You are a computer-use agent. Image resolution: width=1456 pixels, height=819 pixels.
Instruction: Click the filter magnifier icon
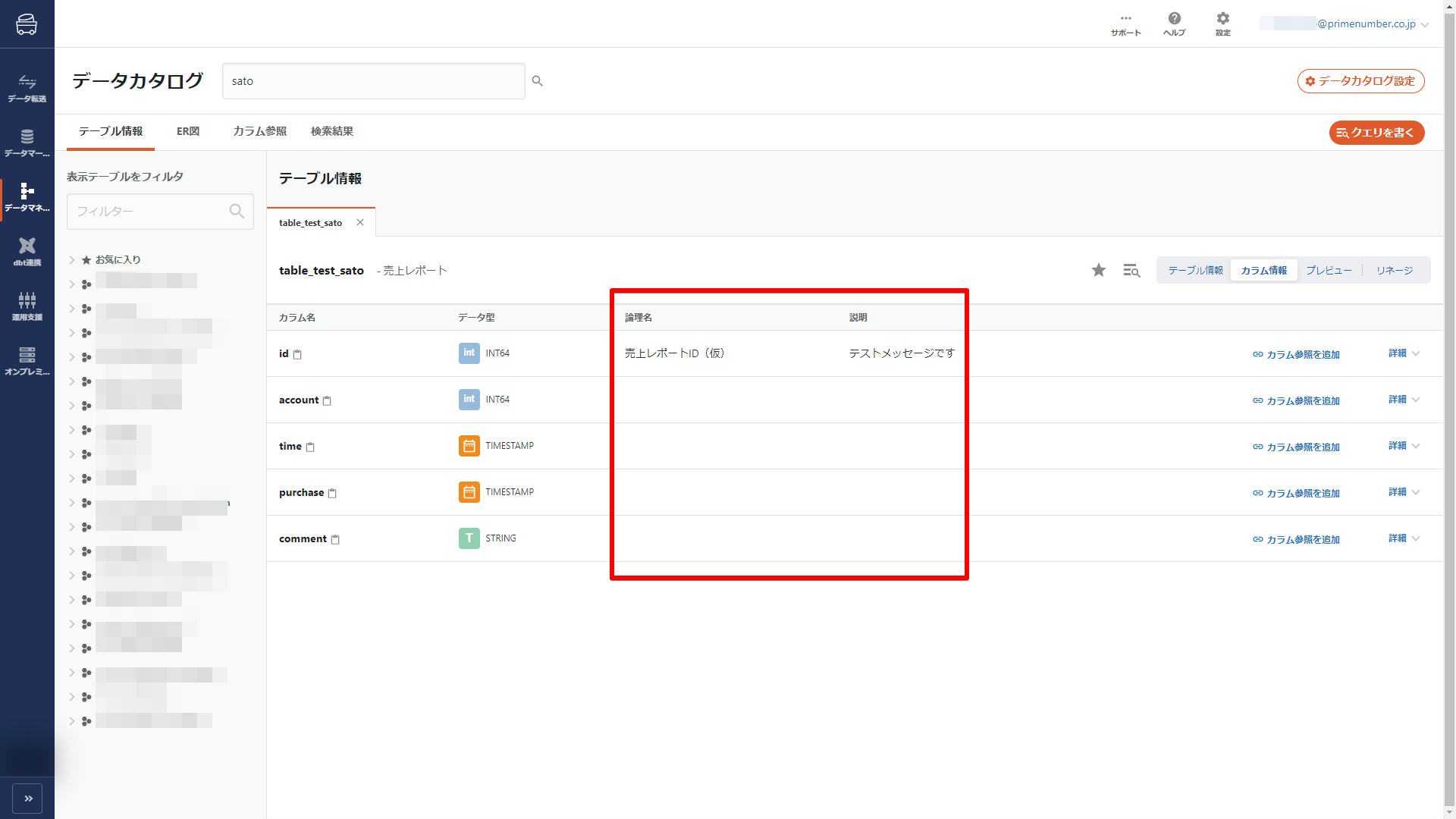coord(237,212)
